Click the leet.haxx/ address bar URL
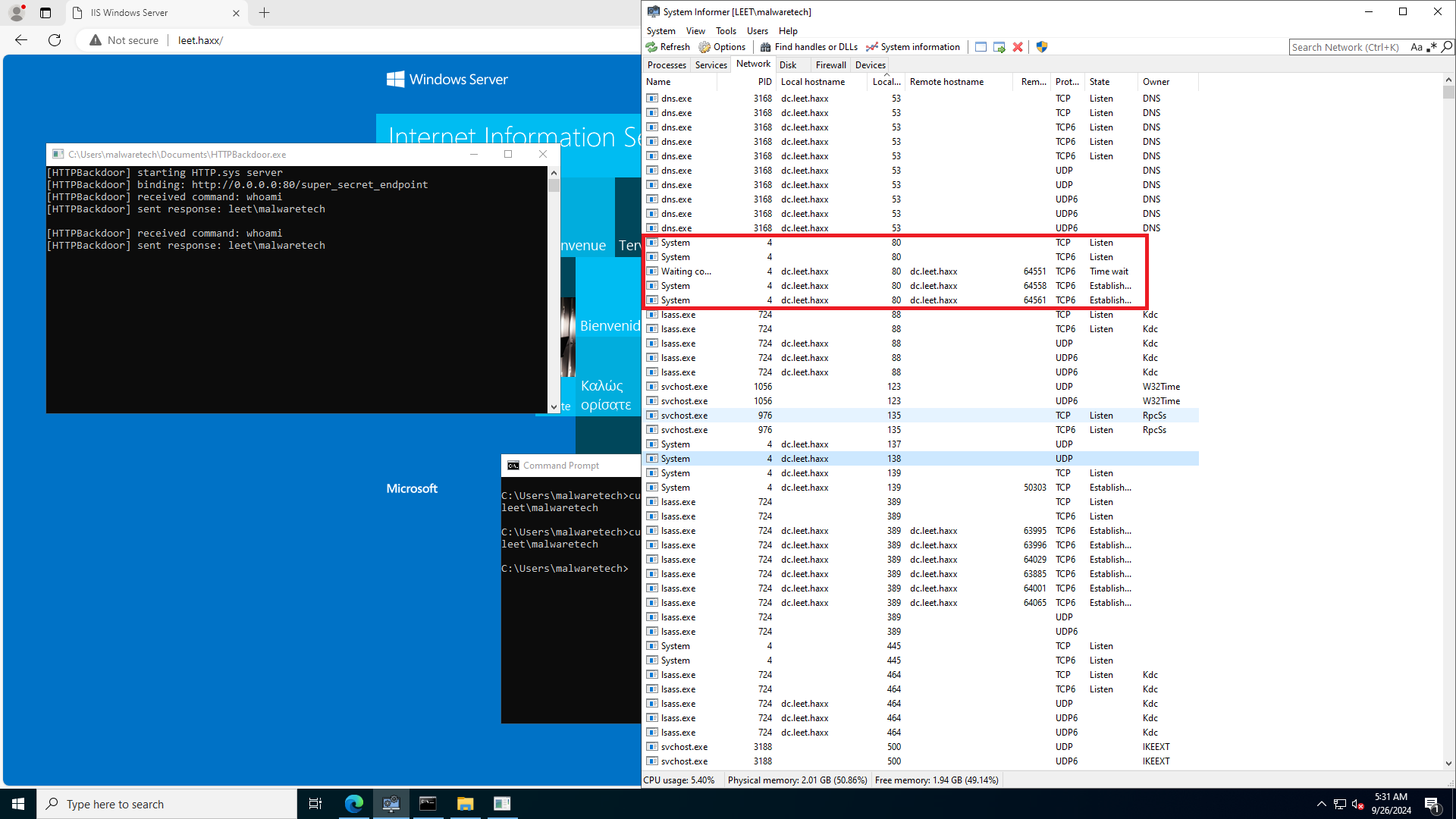The width and height of the screenshot is (1456, 819). pyautogui.click(x=200, y=40)
